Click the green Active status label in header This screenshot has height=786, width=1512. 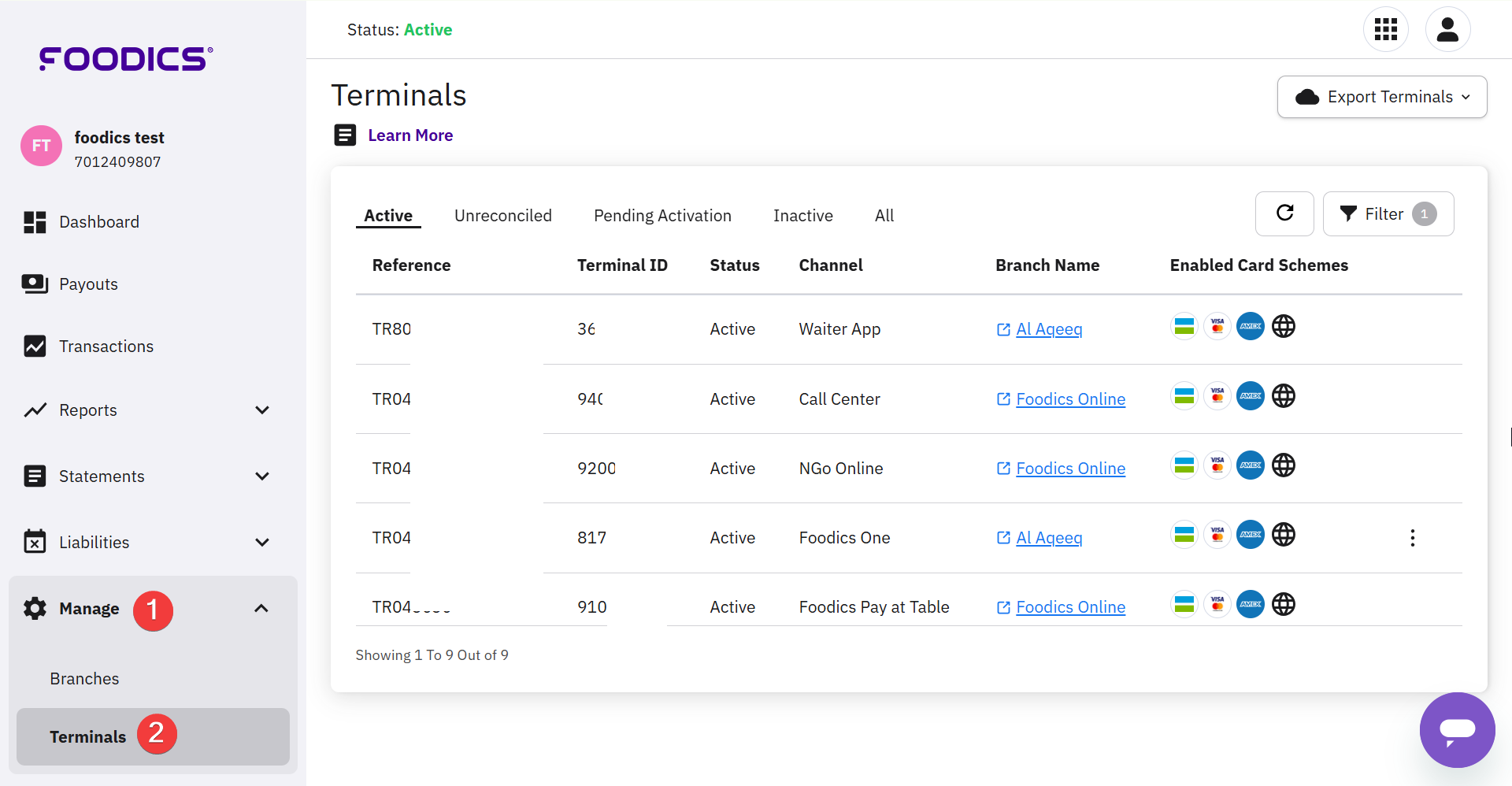[428, 30]
